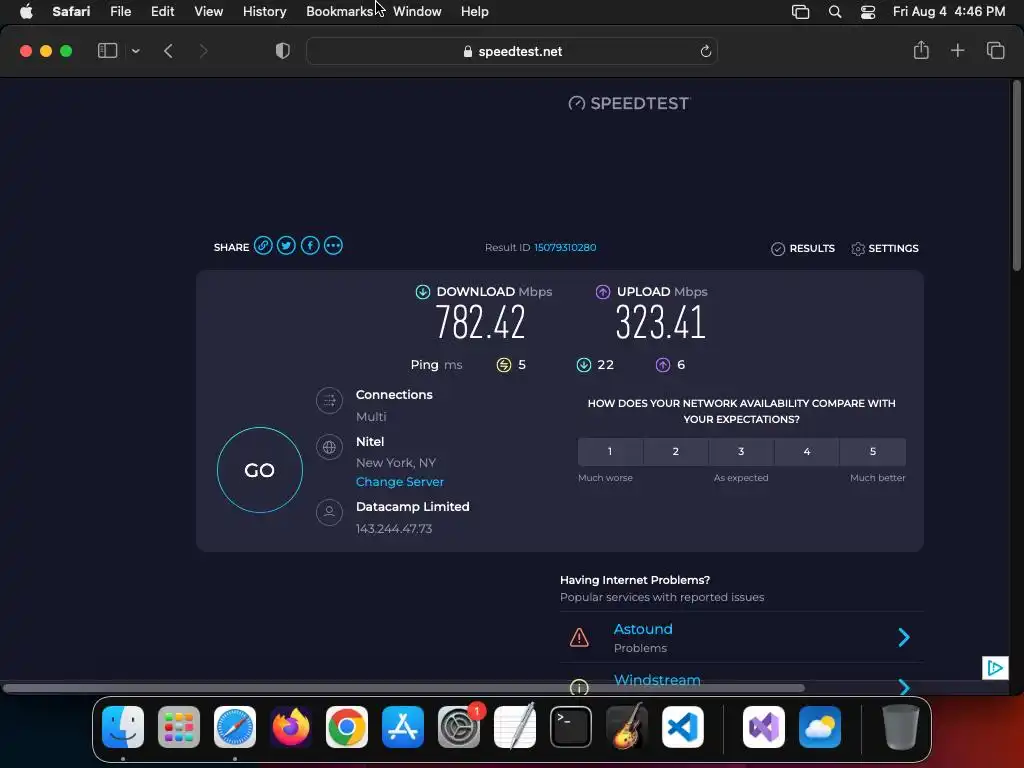Reload the speedtest.net page
The height and width of the screenshot is (768, 1024).
click(x=705, y=51)
